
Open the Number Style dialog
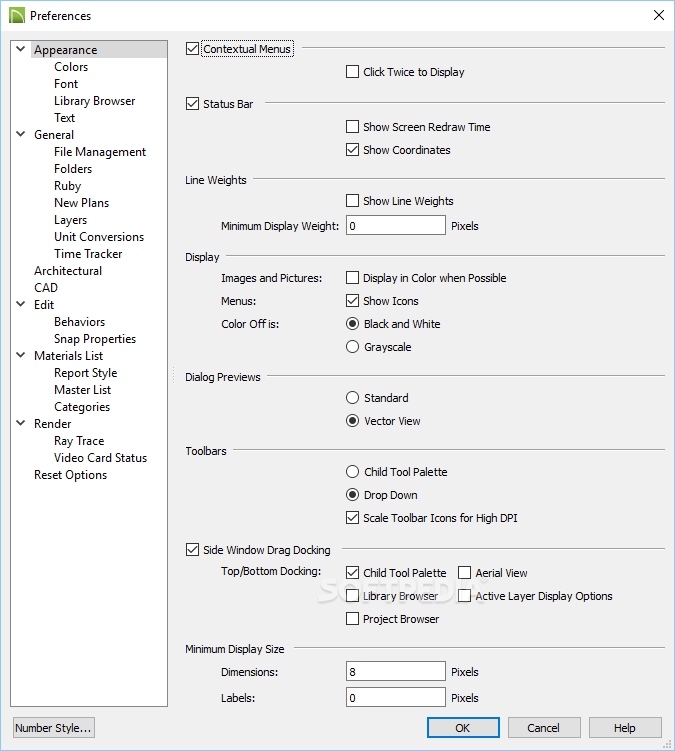[x=54, y=728]
